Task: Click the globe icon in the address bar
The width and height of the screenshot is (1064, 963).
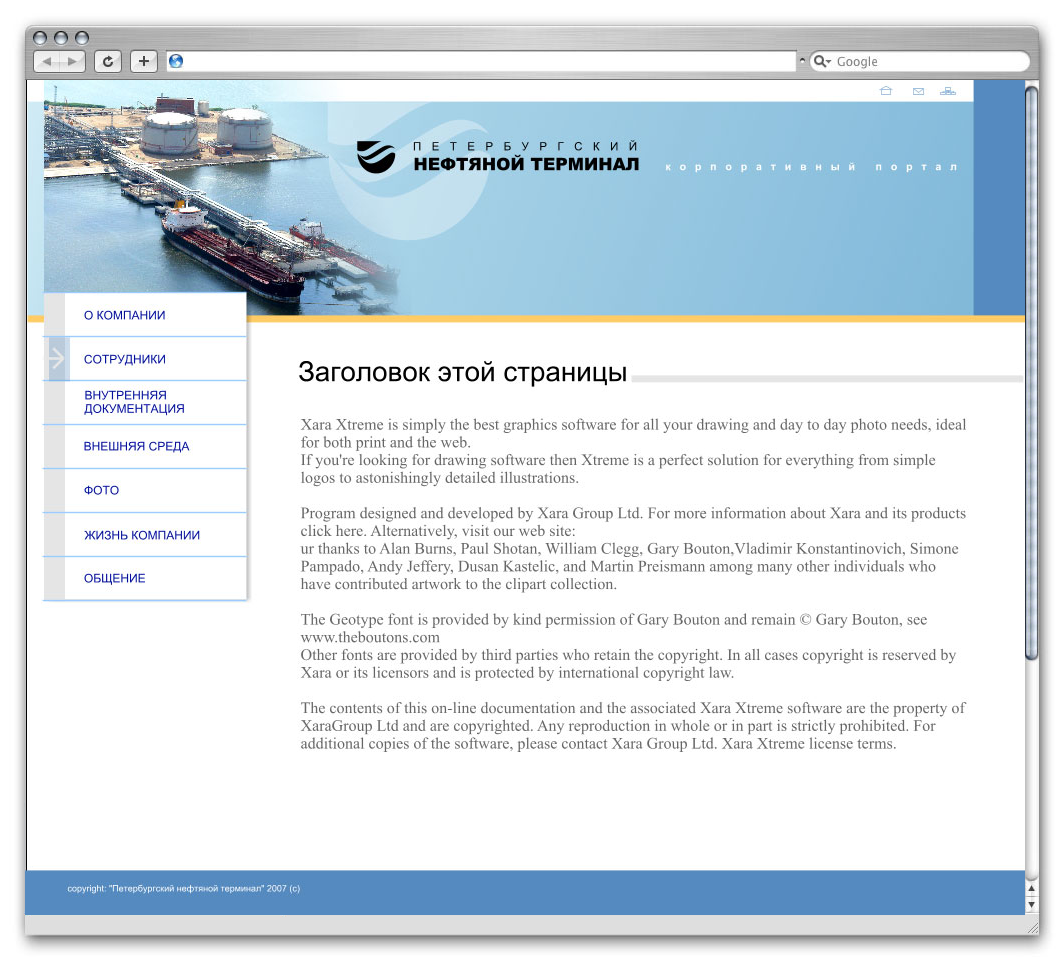Action: pos(176,62)
